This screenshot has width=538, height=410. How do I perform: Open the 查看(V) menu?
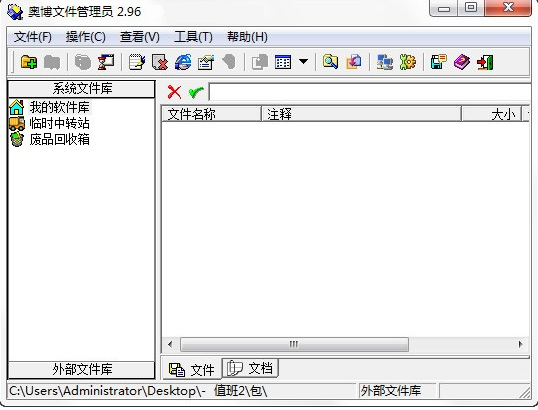[140, 37]
